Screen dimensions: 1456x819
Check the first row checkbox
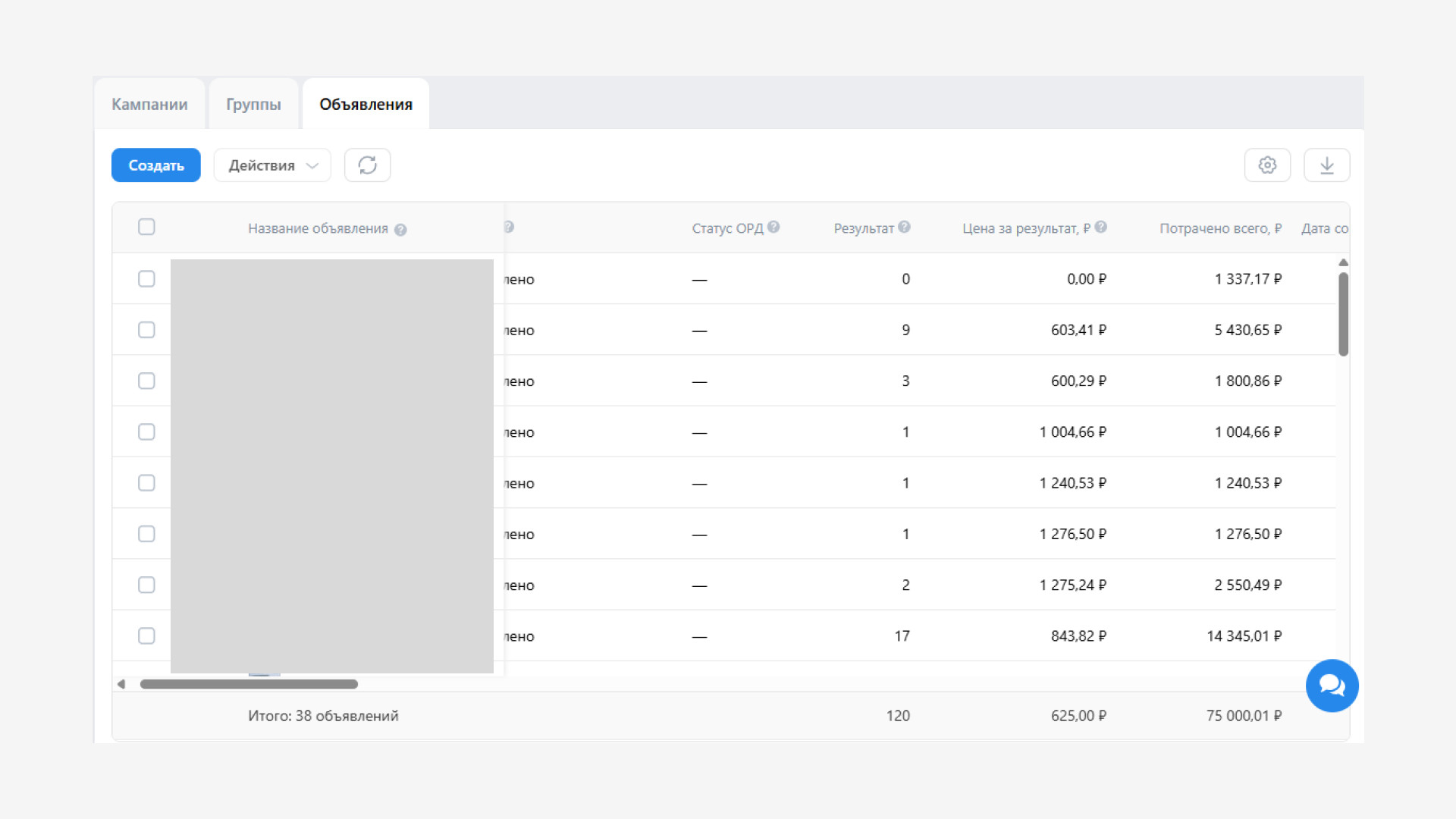point(146,279)
